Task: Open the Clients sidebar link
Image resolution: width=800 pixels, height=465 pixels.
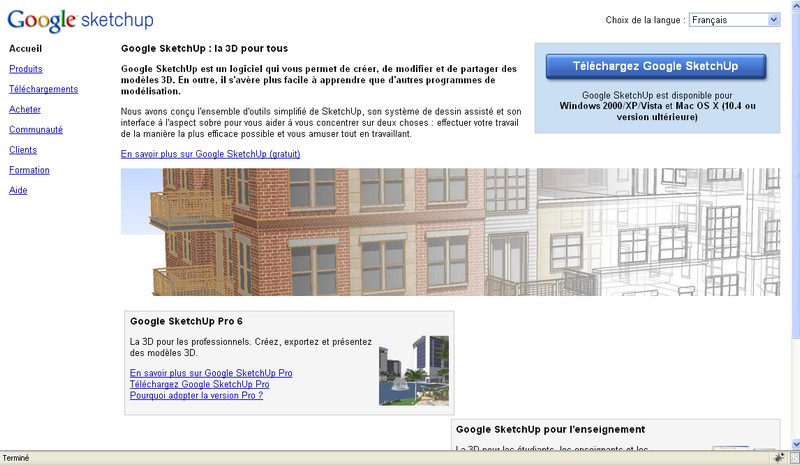Action: click(23, 150)
